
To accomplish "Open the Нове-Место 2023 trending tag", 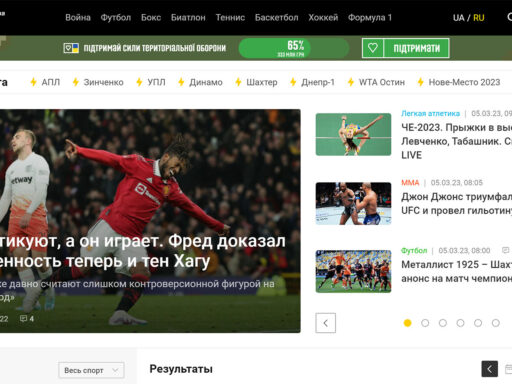I will pyautogui.click(x=464, y=82).
